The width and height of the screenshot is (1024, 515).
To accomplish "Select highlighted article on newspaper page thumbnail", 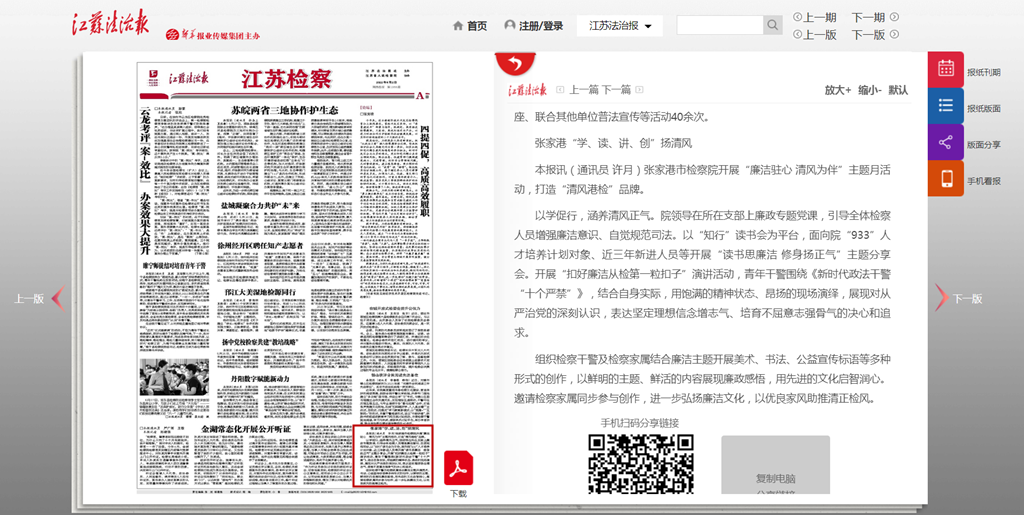I will click(392, 456).
